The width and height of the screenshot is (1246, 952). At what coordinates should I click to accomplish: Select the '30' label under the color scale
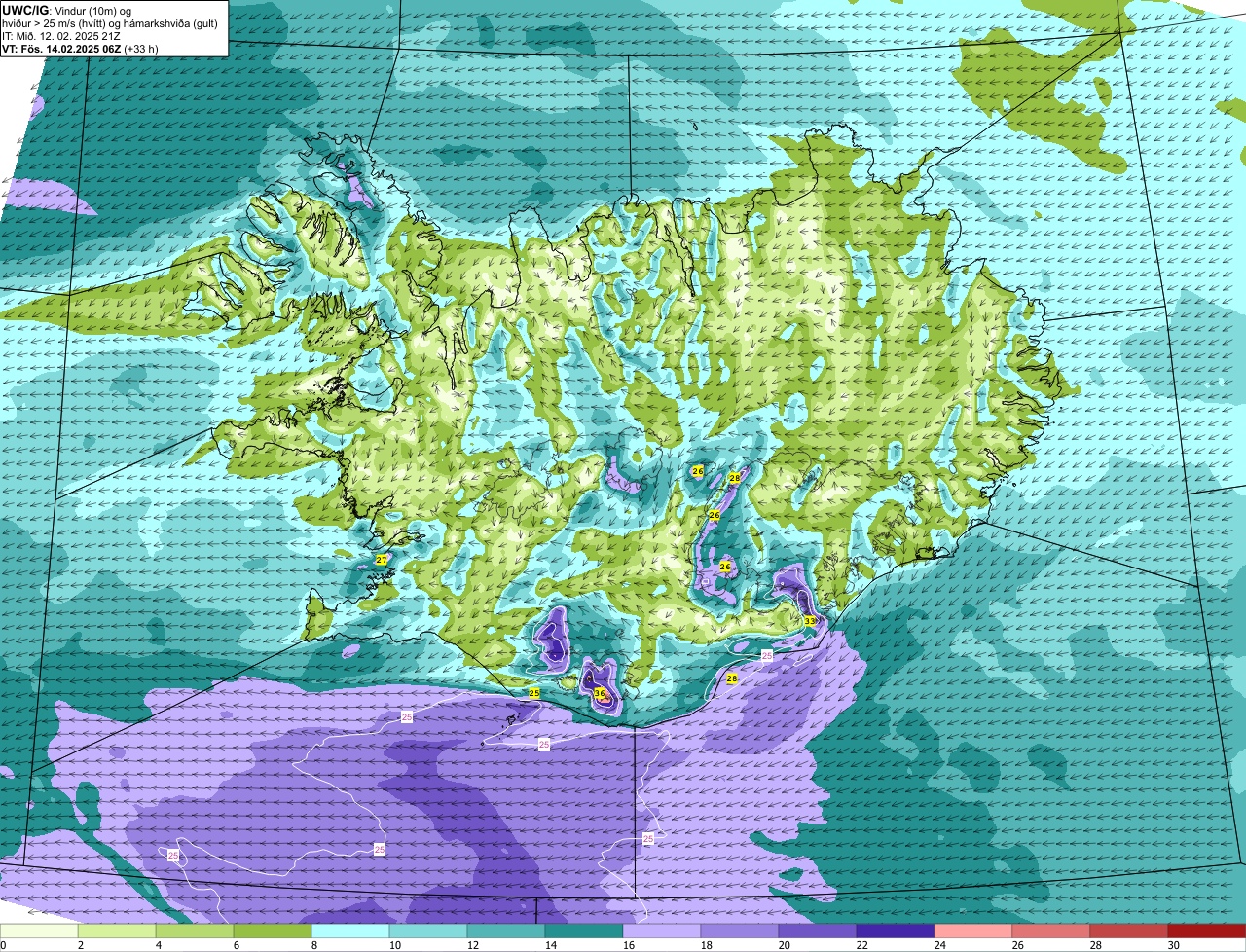point(1174,945)
